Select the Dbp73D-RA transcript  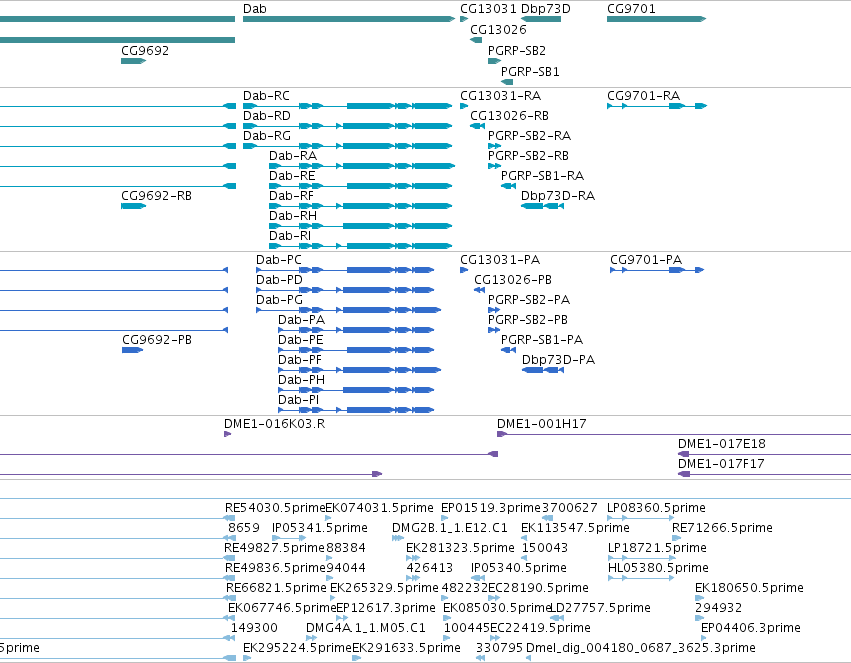[x=542, y=206]
